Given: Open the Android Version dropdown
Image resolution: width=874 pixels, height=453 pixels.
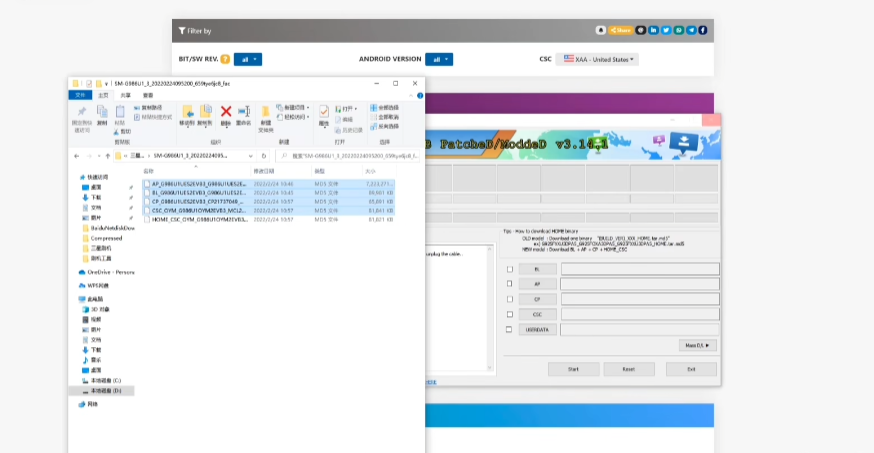Looking at the screenshot, I should (439, 59).
